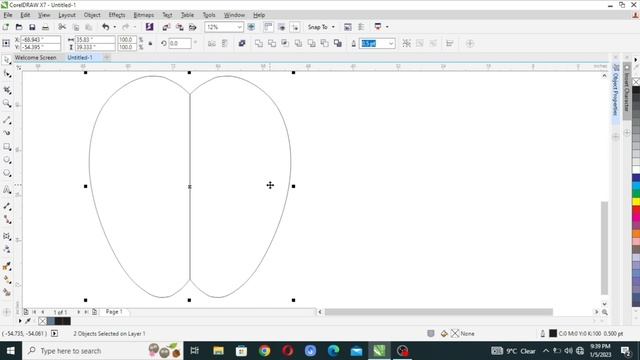Open Chrome from the taskbar
This screenshot has width=640, height=360.
(x=264, y=351)
